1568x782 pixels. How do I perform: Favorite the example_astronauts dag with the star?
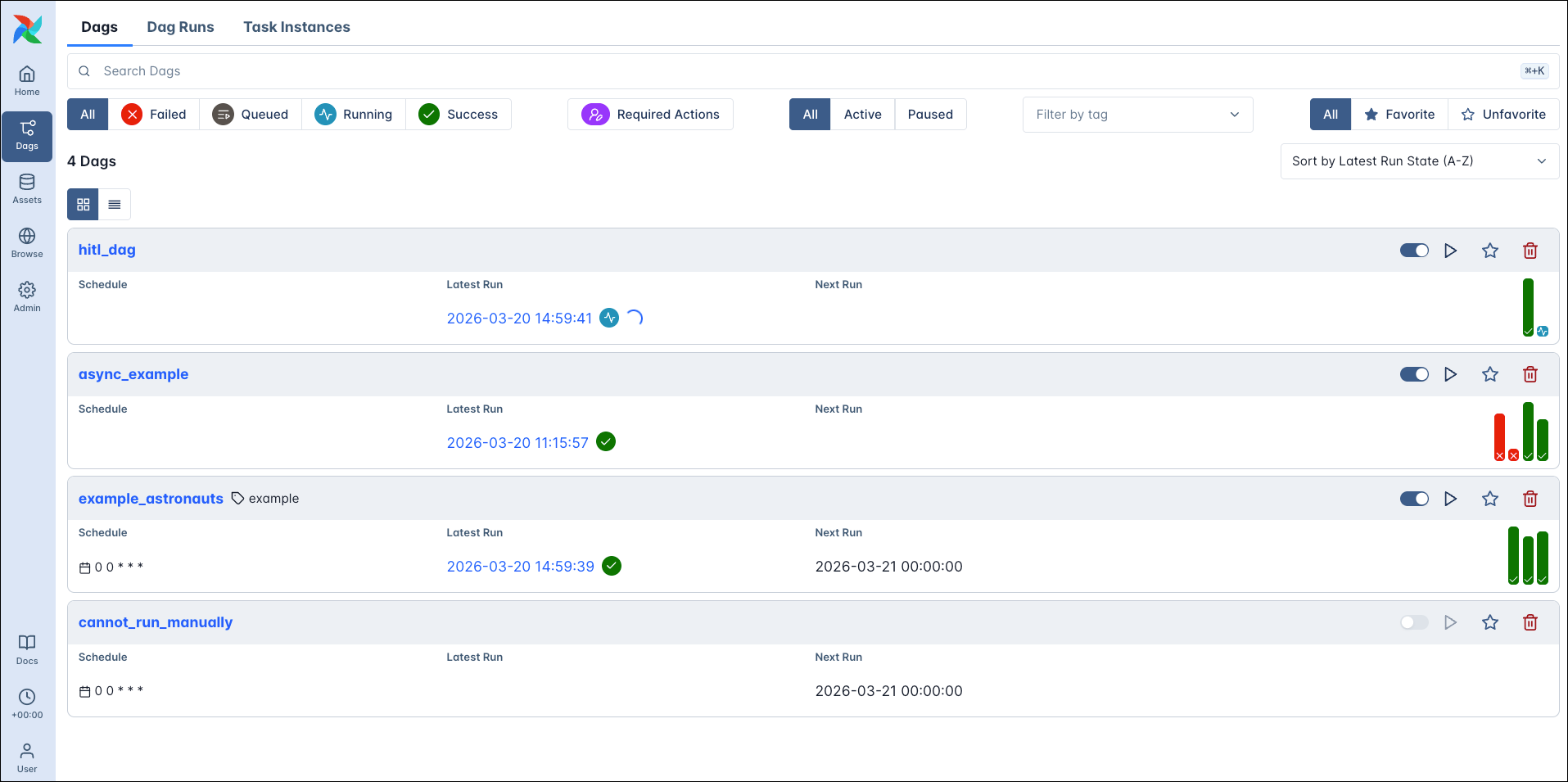(x=1490, y=499)
